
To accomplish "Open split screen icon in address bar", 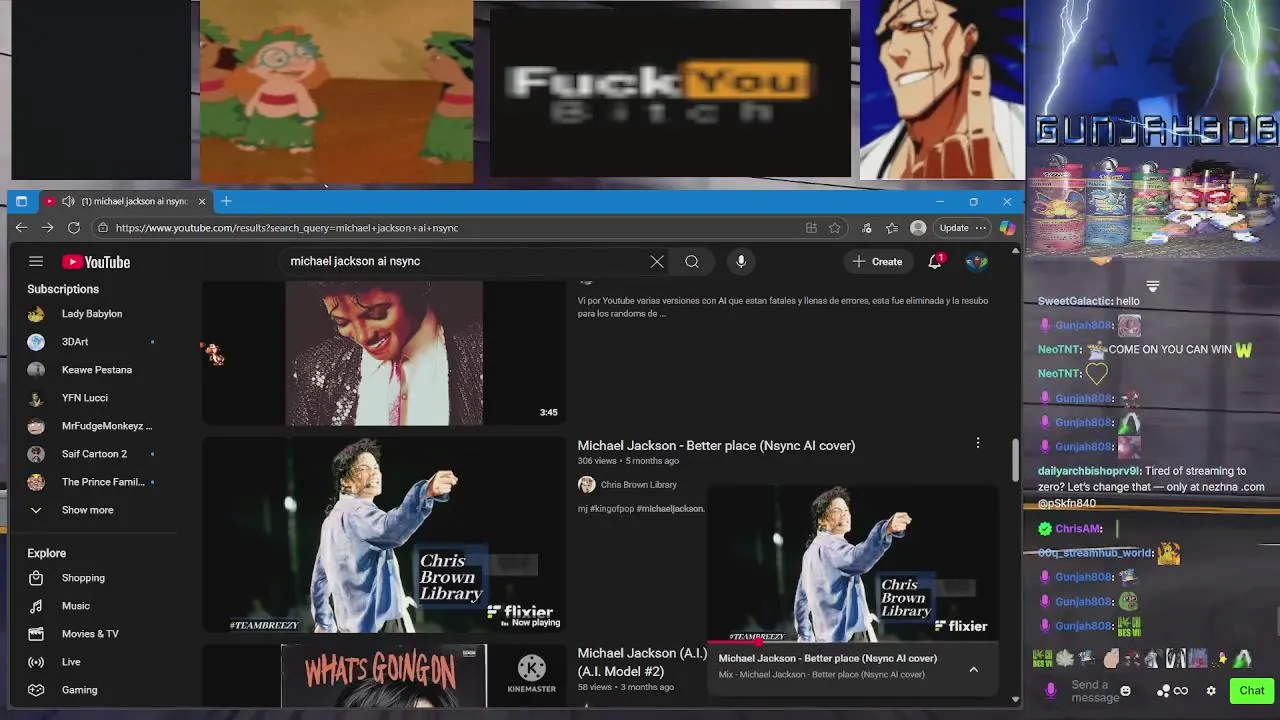I will [811, 228].
